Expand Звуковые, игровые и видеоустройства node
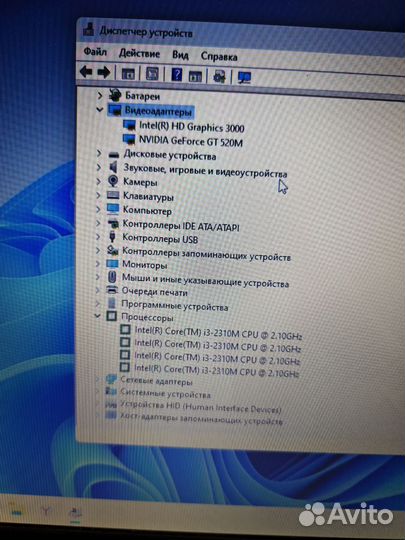 99,167
